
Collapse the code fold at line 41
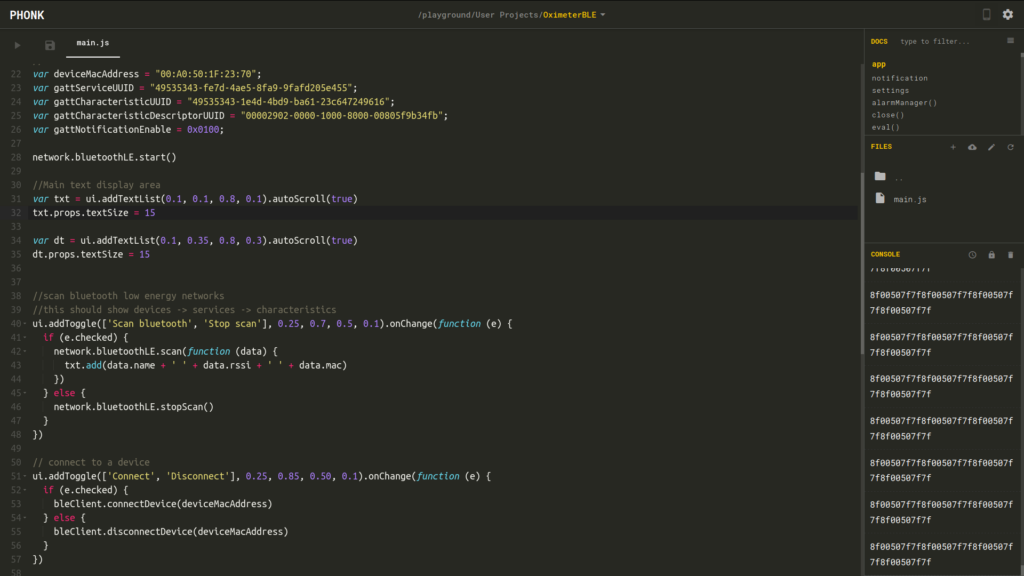(x=25, y=338)
